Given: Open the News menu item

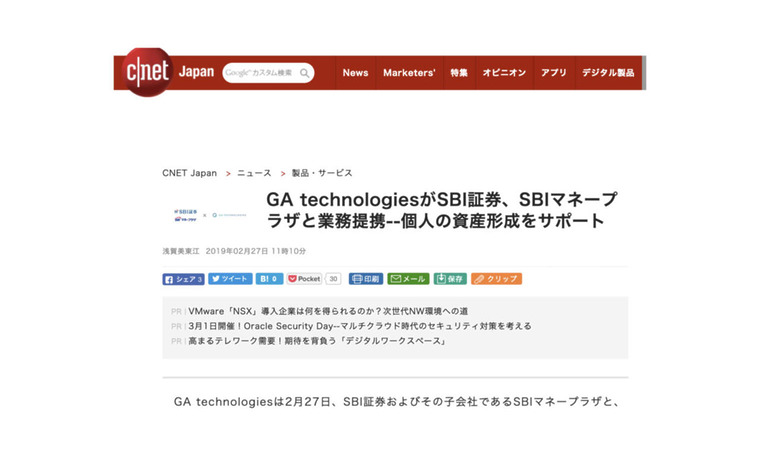Looking at the screenshot, I should [355, 73].
